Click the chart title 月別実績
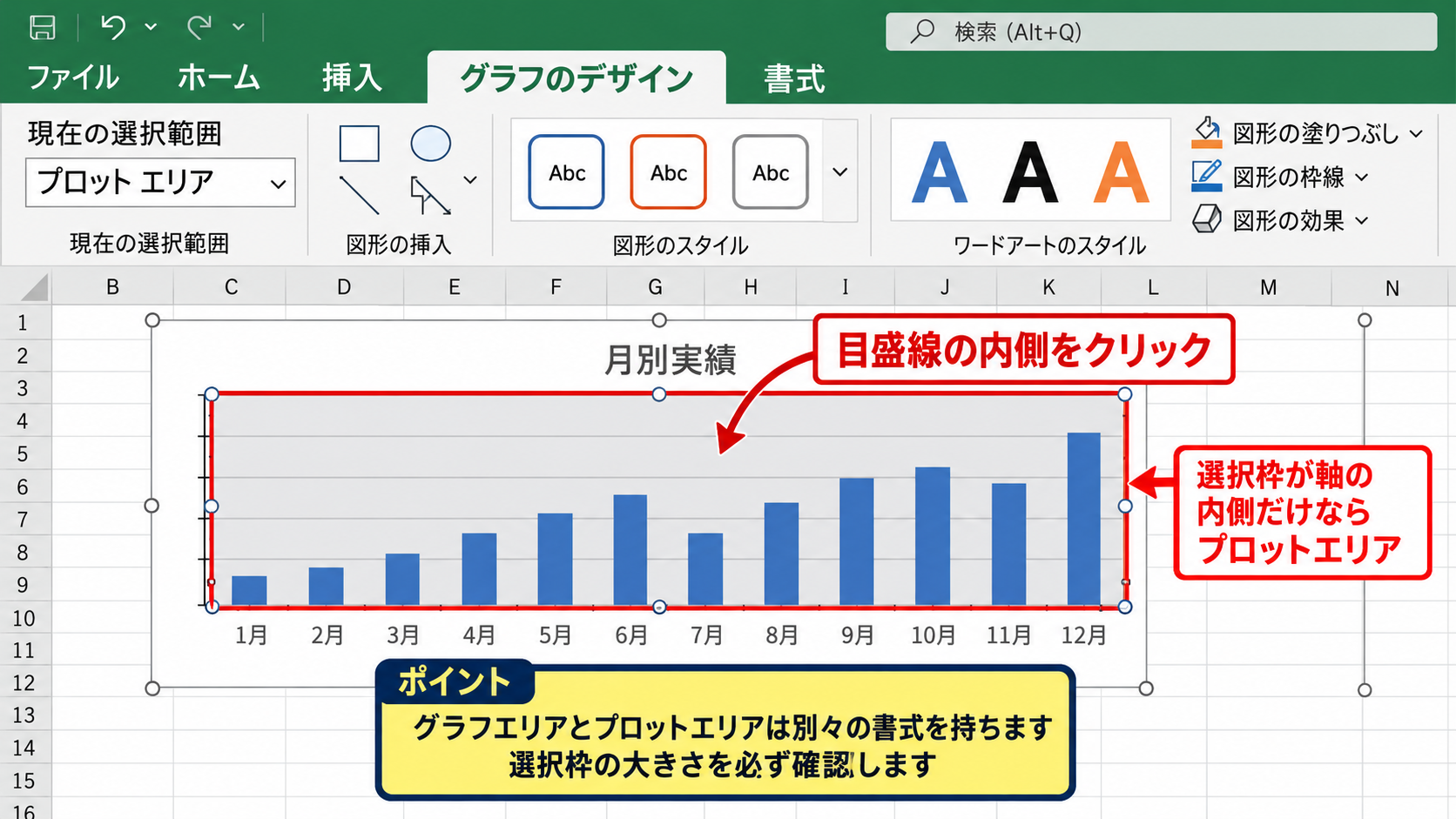Screen dimensions: 1456x819 pos(671,359)
